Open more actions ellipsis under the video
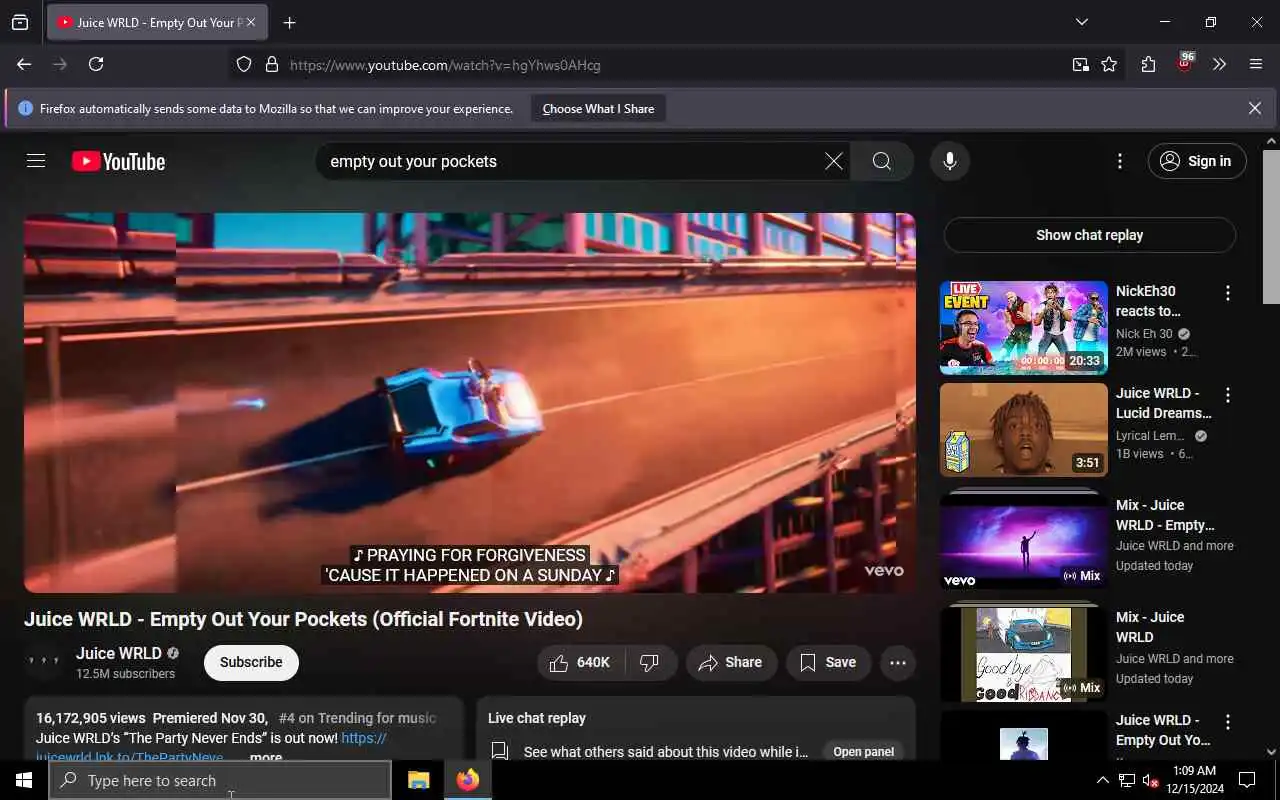Image resolution: width=1280 pixels, height=800 pixels. (x=898, y=662)
